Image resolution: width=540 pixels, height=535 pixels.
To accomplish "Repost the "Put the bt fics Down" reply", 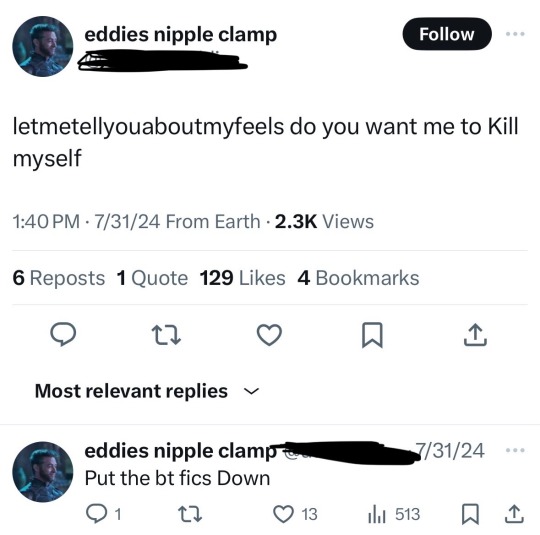I will pos(190,514).
